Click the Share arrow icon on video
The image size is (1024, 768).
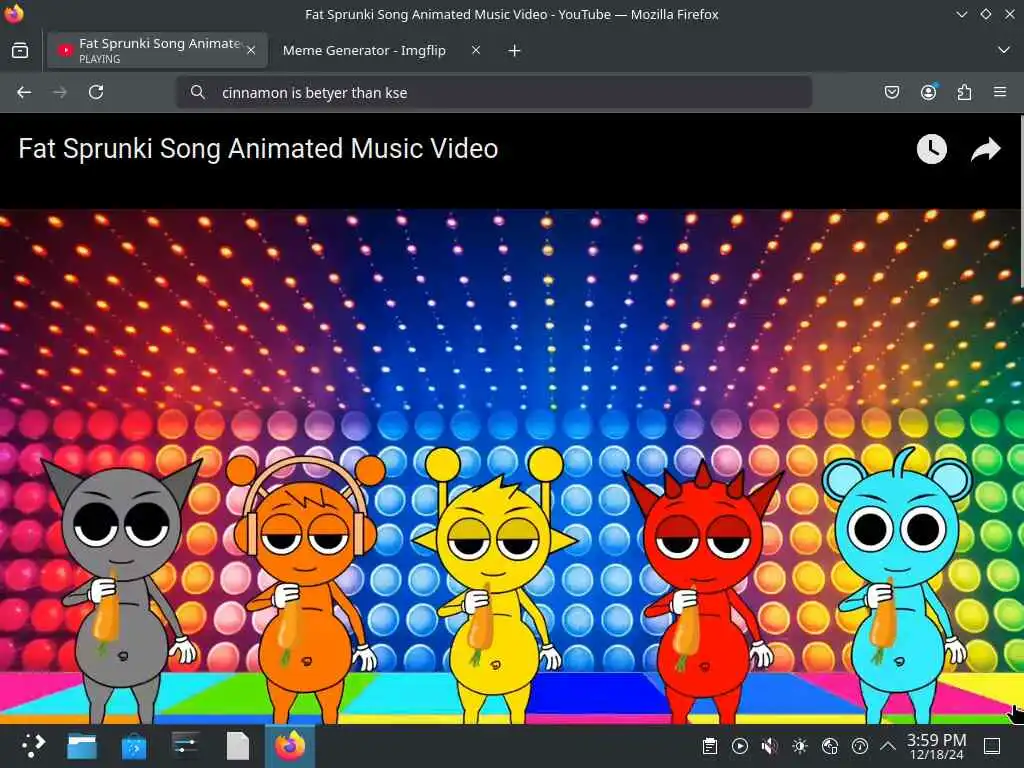click(985, 149)
